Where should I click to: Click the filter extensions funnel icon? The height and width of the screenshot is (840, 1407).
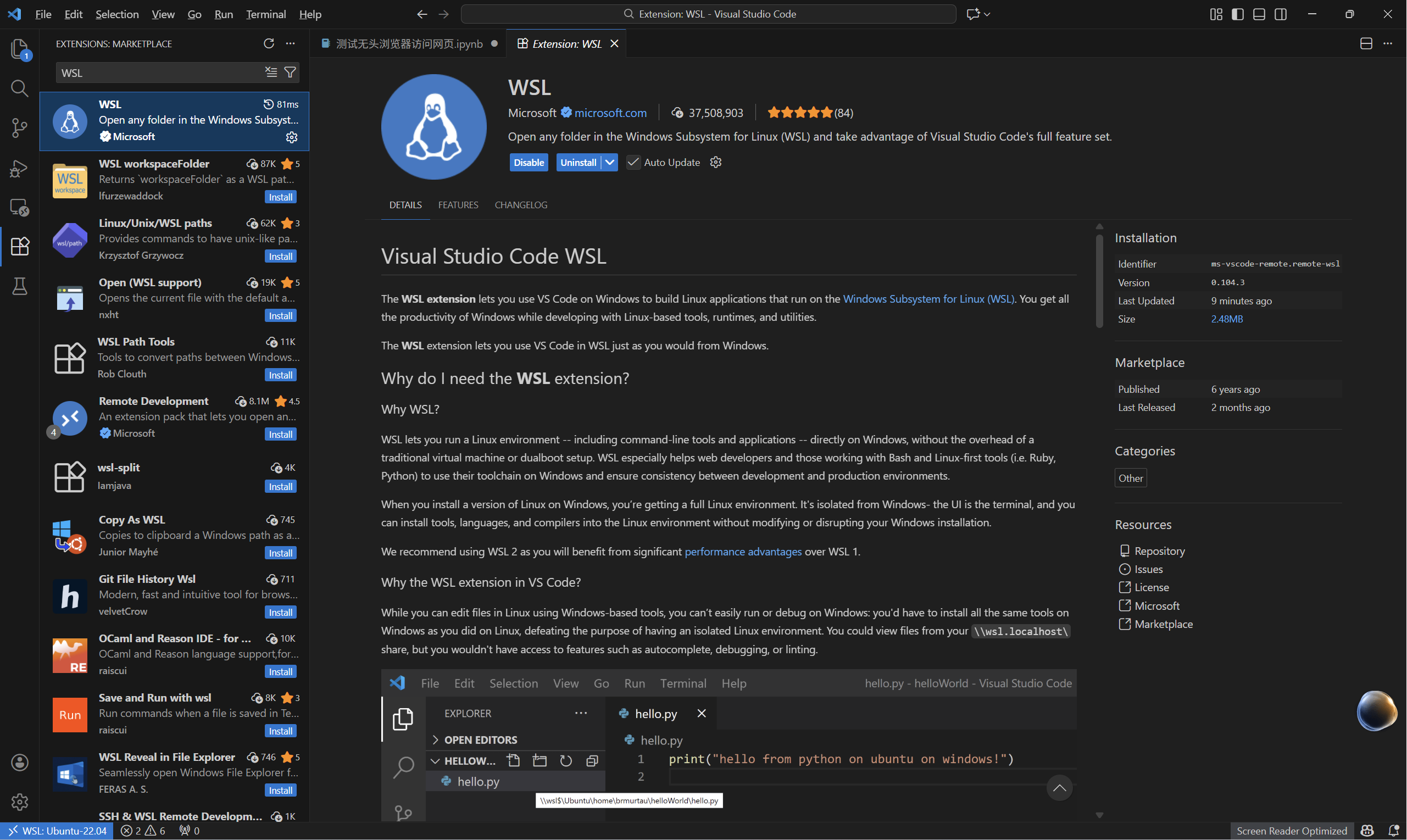[x=290, y=73]
